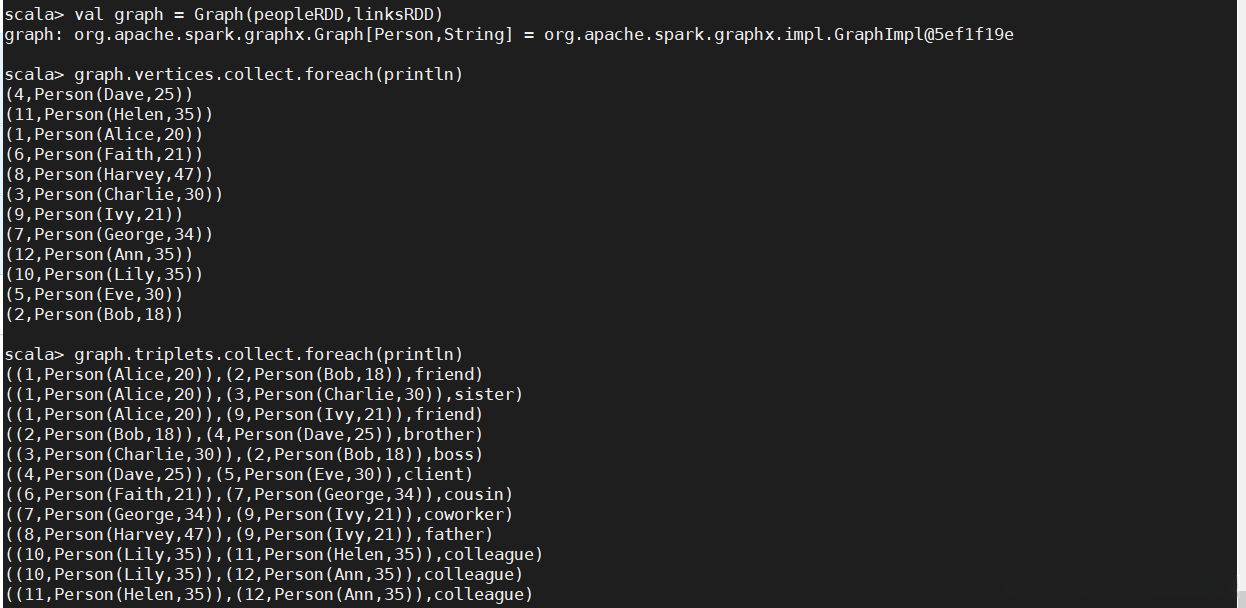Click the Alice vertex line with id 1
Viewport: 1246px width, 608px height.
[x=104, y=134]
